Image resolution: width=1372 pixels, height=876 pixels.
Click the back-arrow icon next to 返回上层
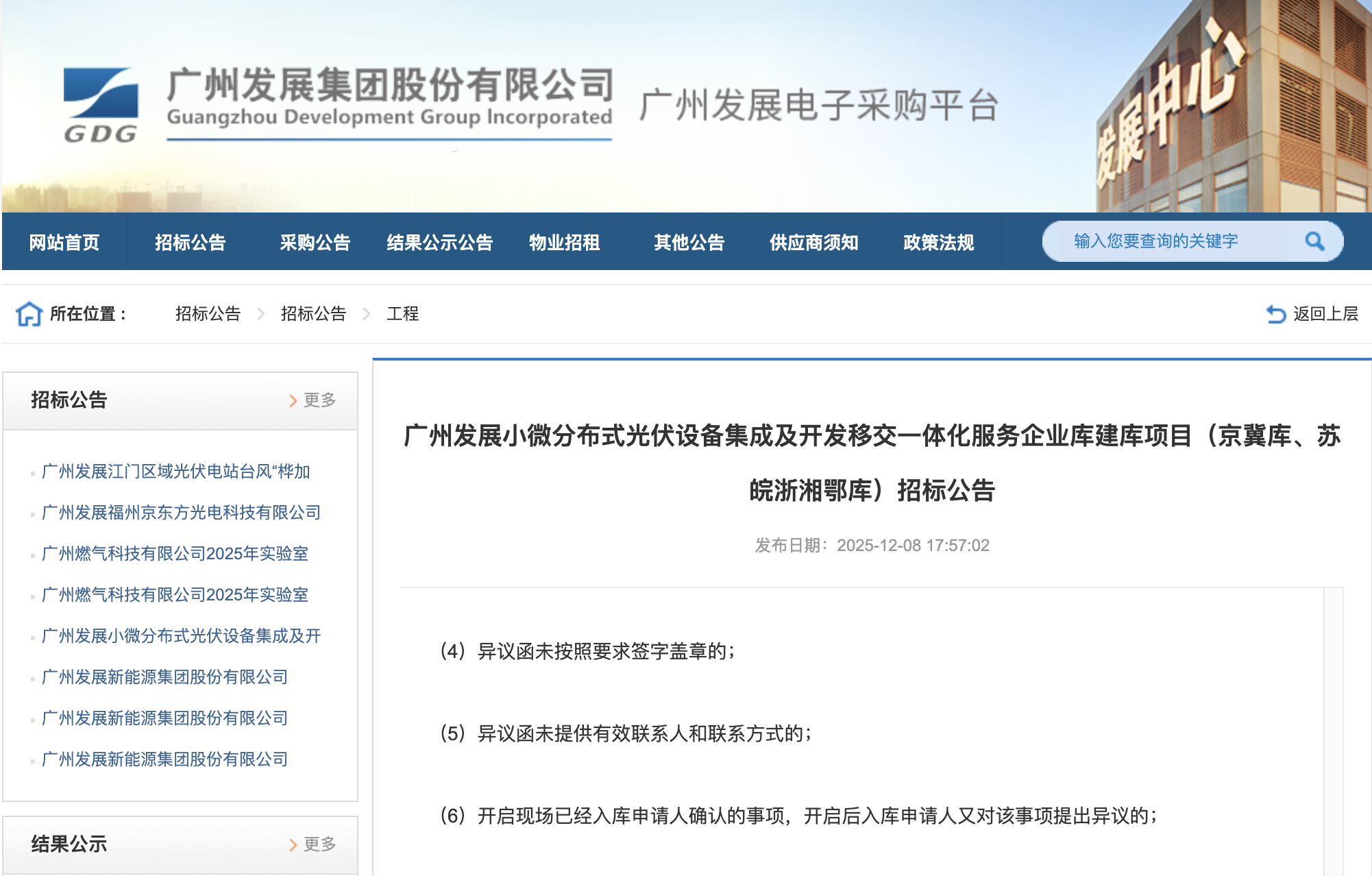(1276, 313)
